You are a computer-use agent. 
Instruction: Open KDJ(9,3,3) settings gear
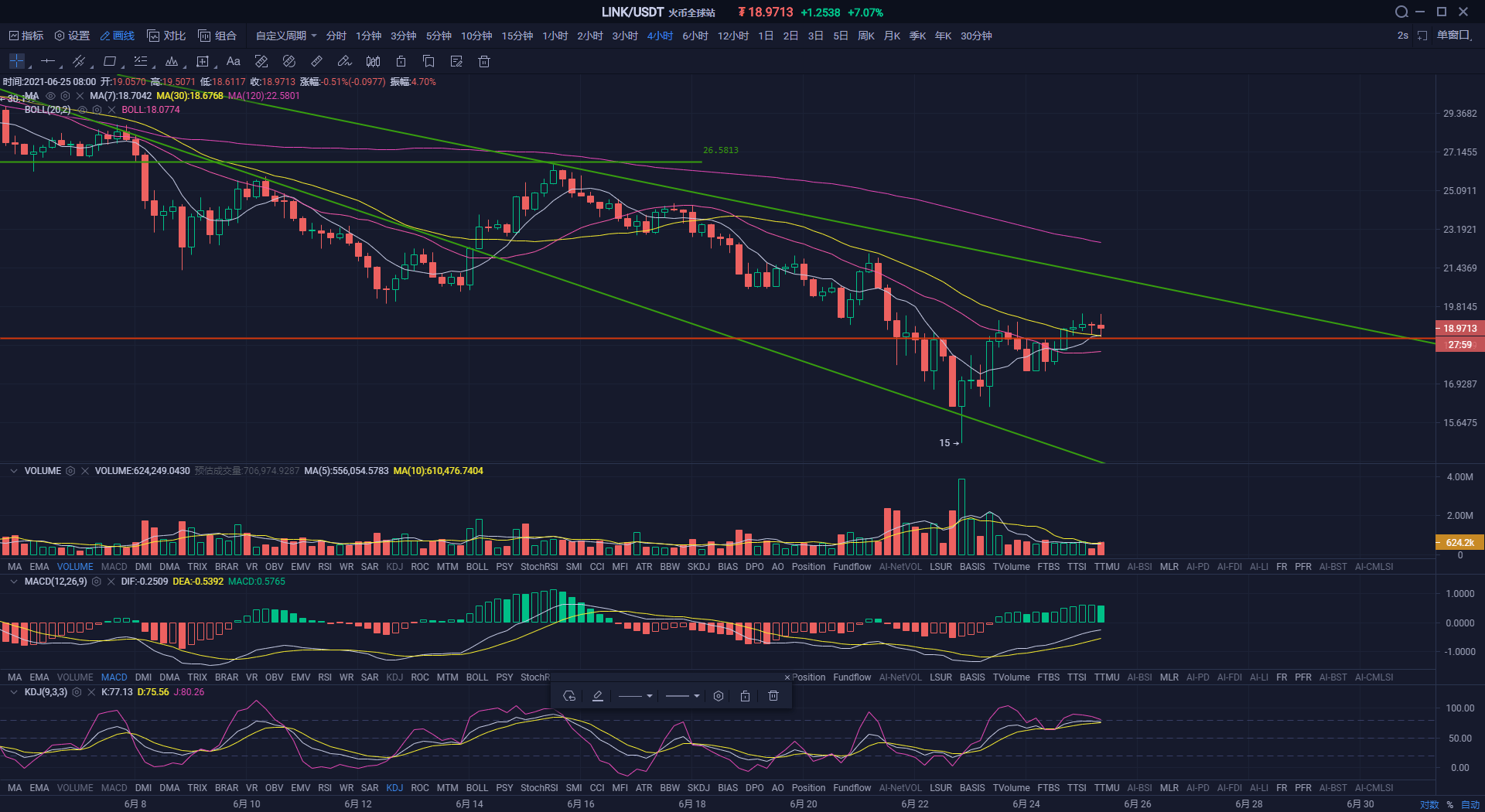tap(77, 692)
